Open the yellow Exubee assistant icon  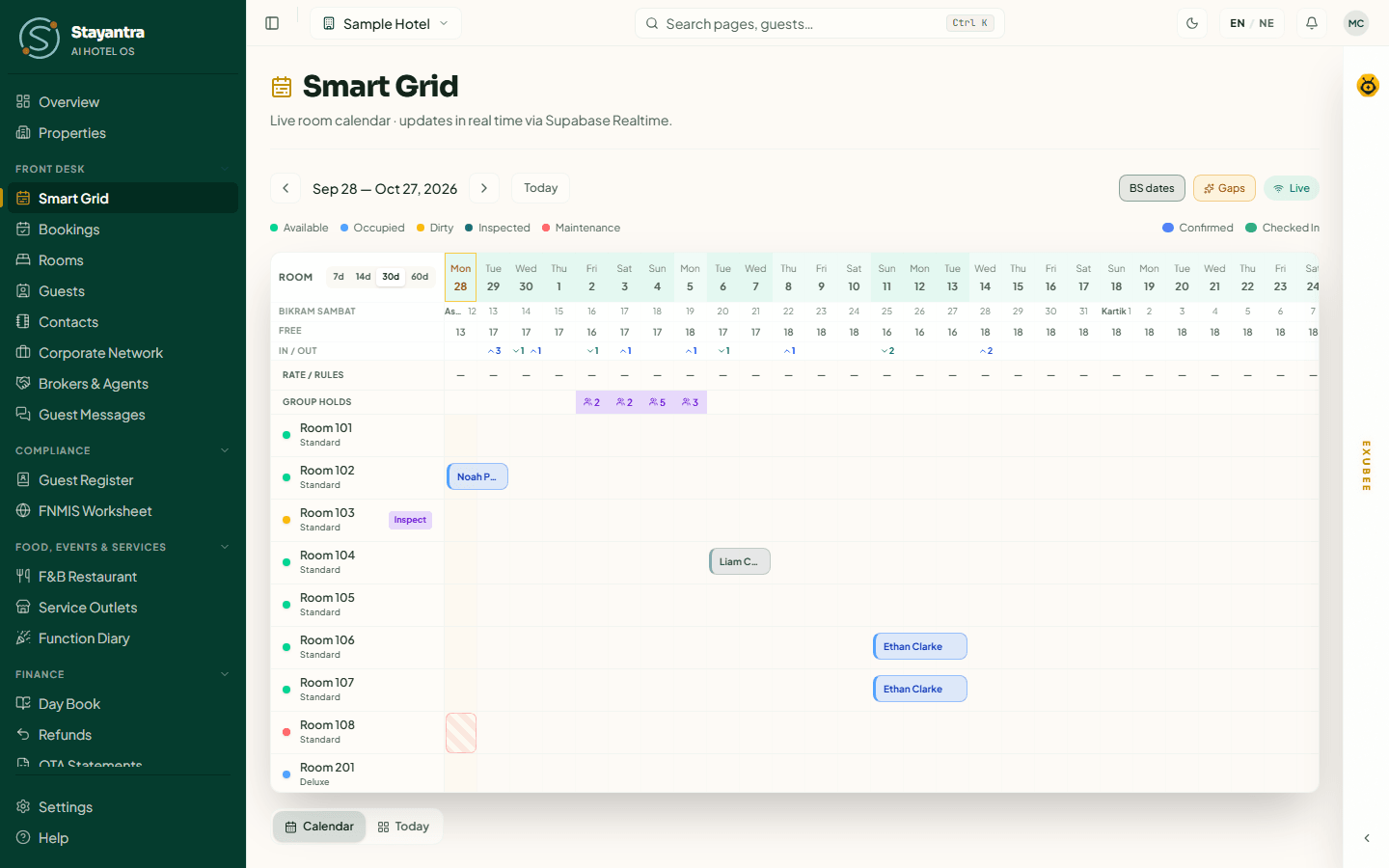1368,86
